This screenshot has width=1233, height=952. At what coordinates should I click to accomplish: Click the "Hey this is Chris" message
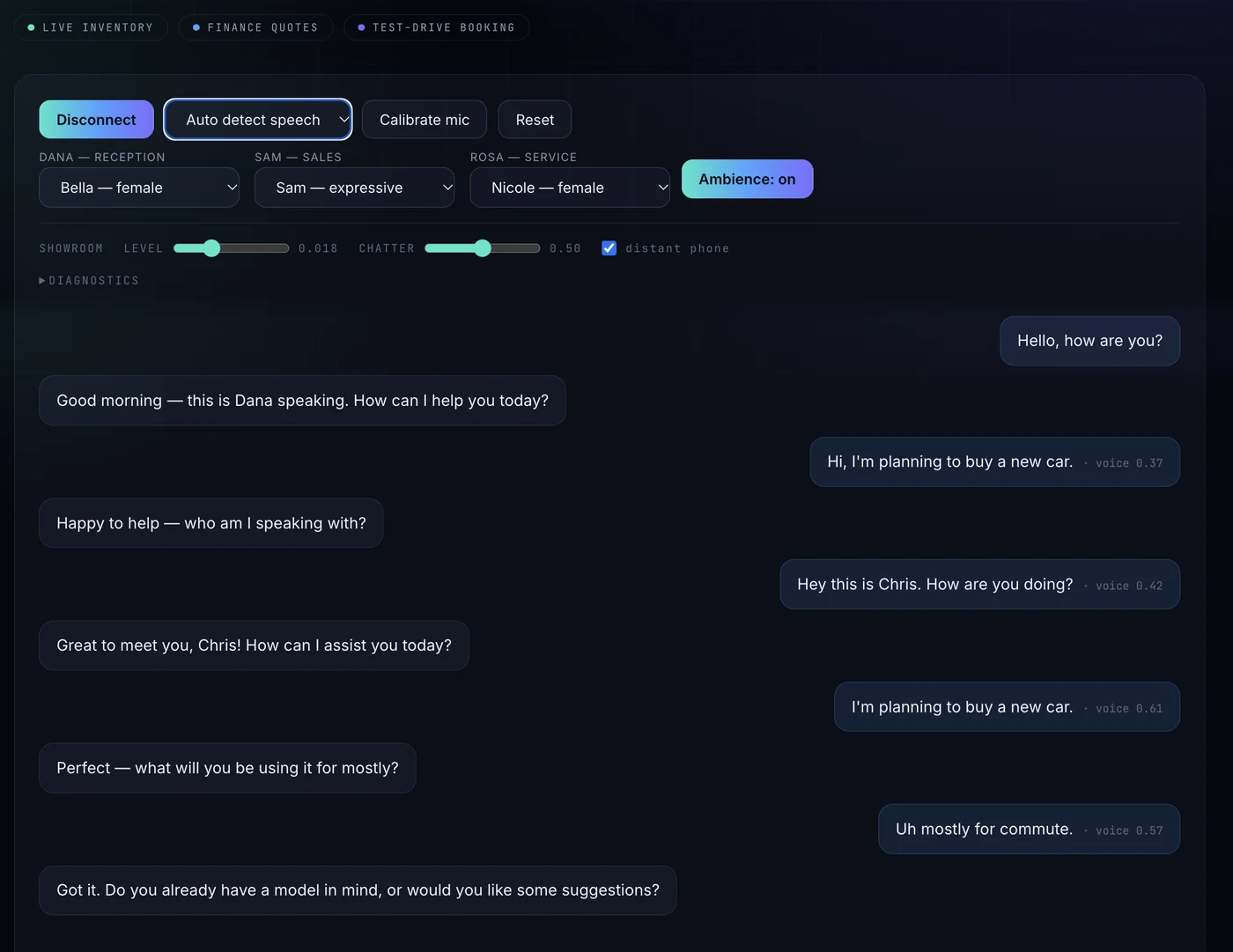(979, 585)
